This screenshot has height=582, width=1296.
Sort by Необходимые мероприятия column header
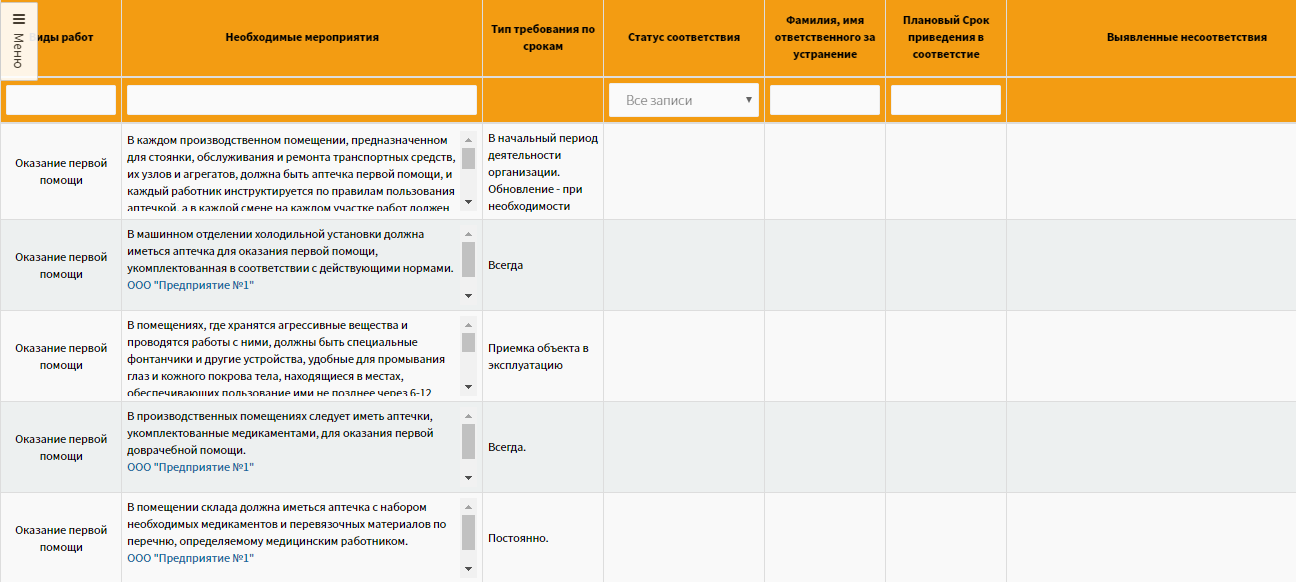point(302,37)
